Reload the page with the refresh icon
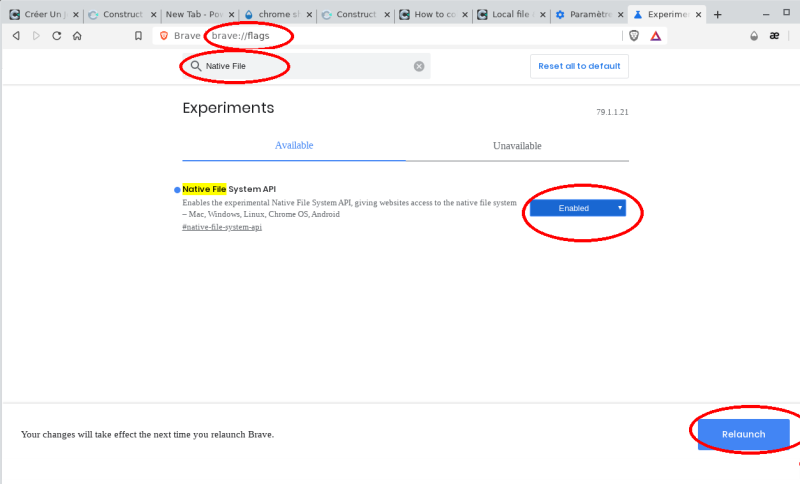Screen dimensions: 800x484 (x=57, y=36)
